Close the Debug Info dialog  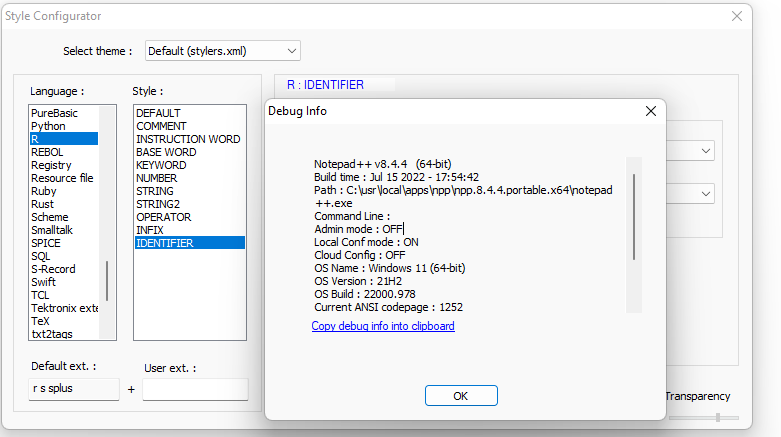click(x=651, y=111)
